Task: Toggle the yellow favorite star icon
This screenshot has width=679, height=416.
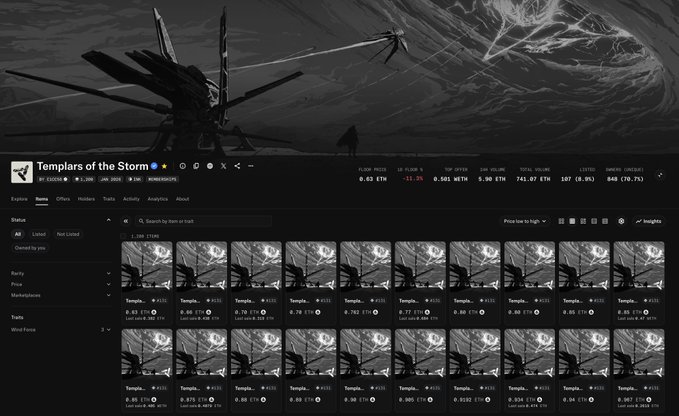Action: coord(164,166)
